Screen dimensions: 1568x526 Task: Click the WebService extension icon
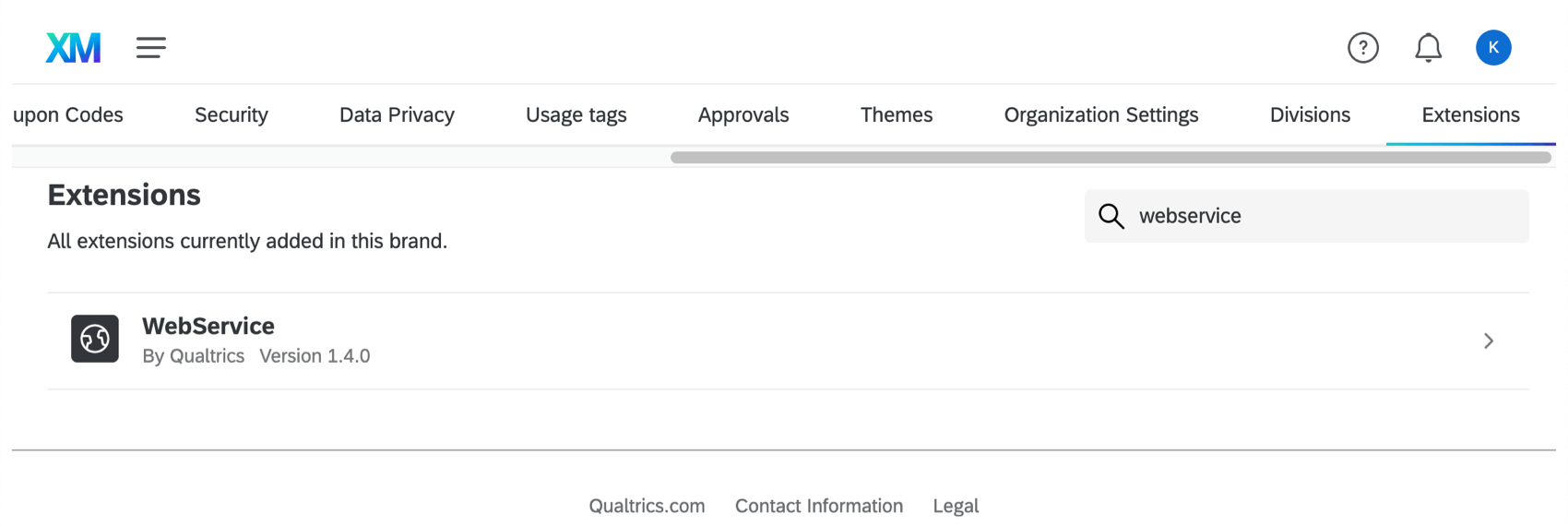[x=95, y=339]
